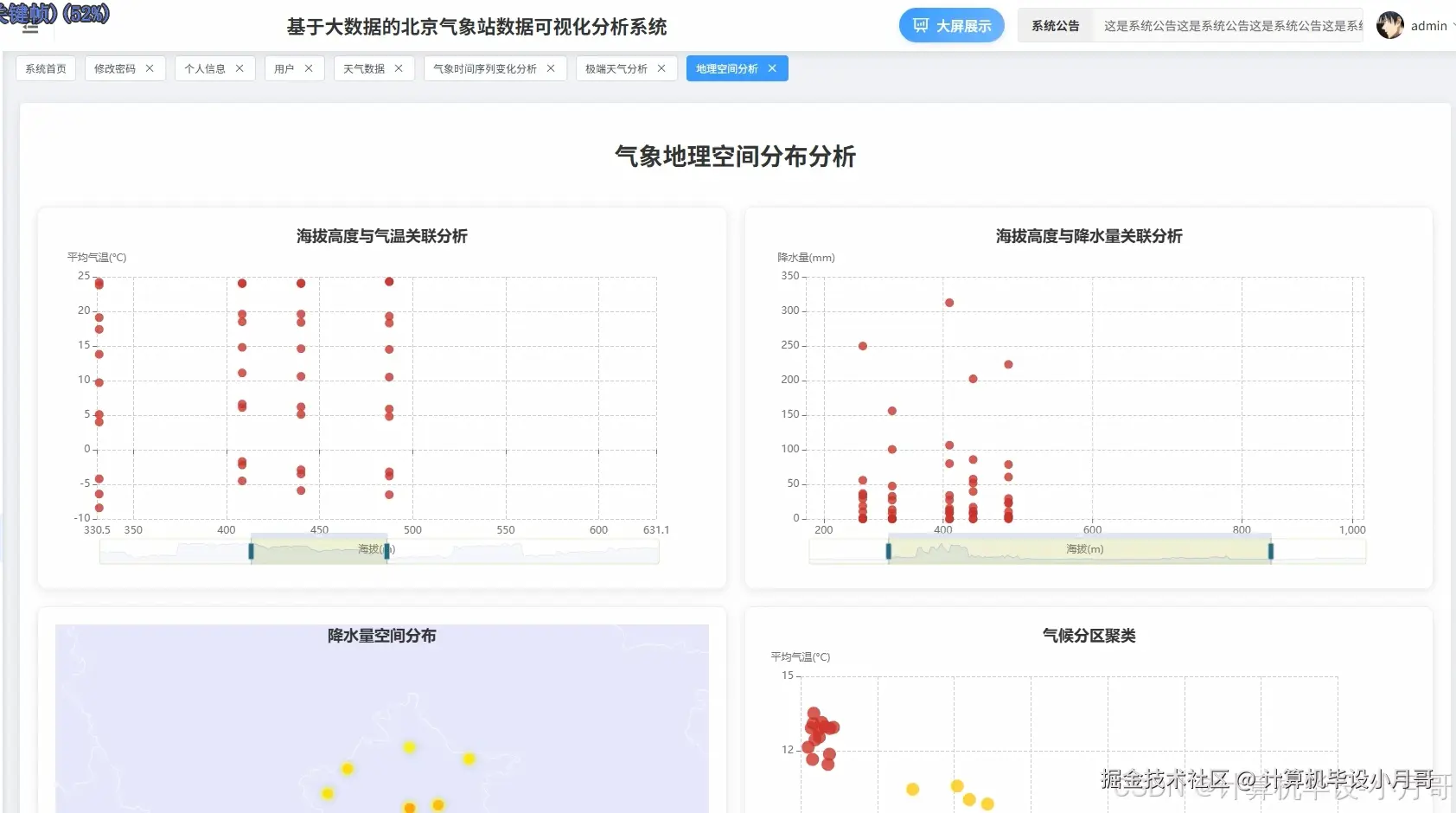Click the 系统公告 label

coord(1054,25)
